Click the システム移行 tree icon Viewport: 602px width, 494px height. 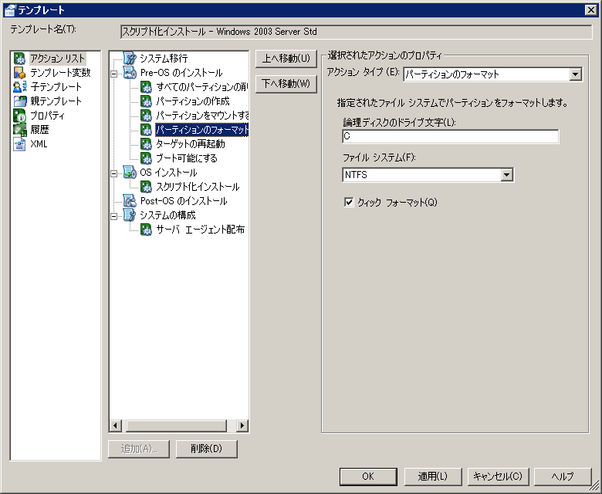point(130,58)
